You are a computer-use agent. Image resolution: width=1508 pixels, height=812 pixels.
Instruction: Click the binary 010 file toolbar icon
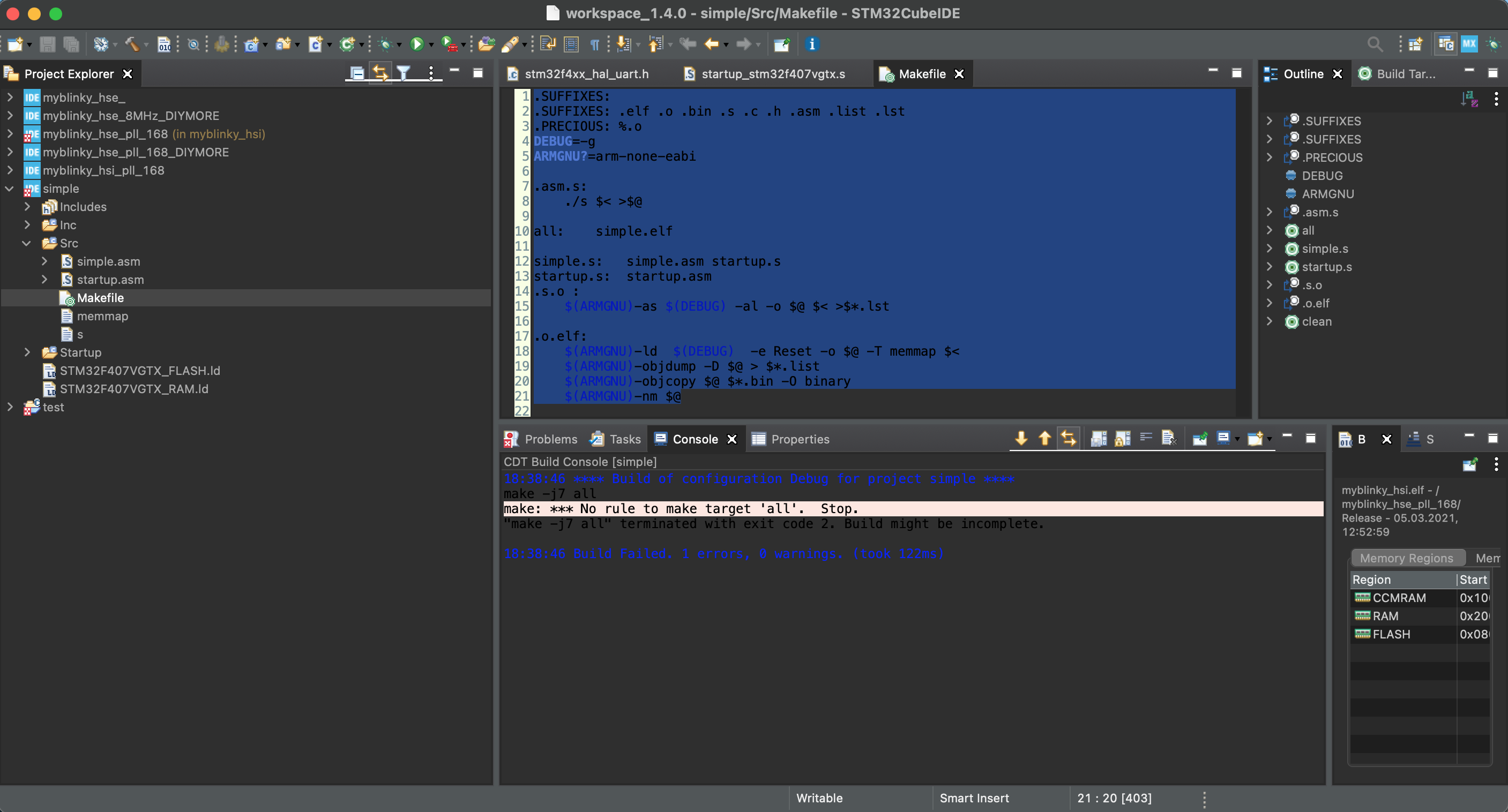point(165,44)
